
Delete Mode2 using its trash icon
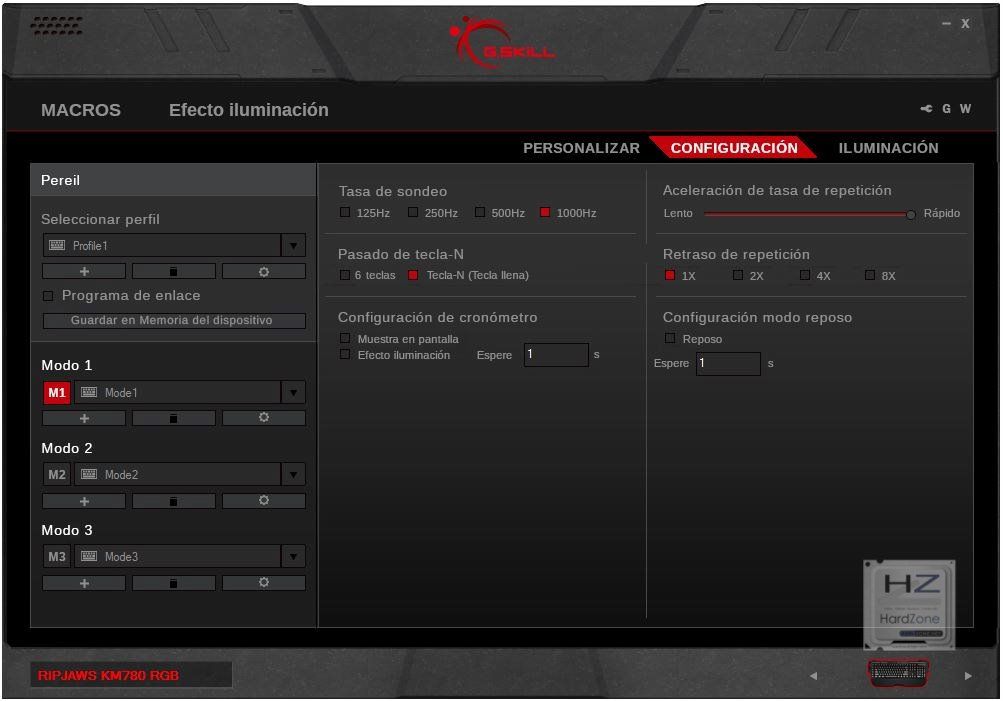click(173, 501)
